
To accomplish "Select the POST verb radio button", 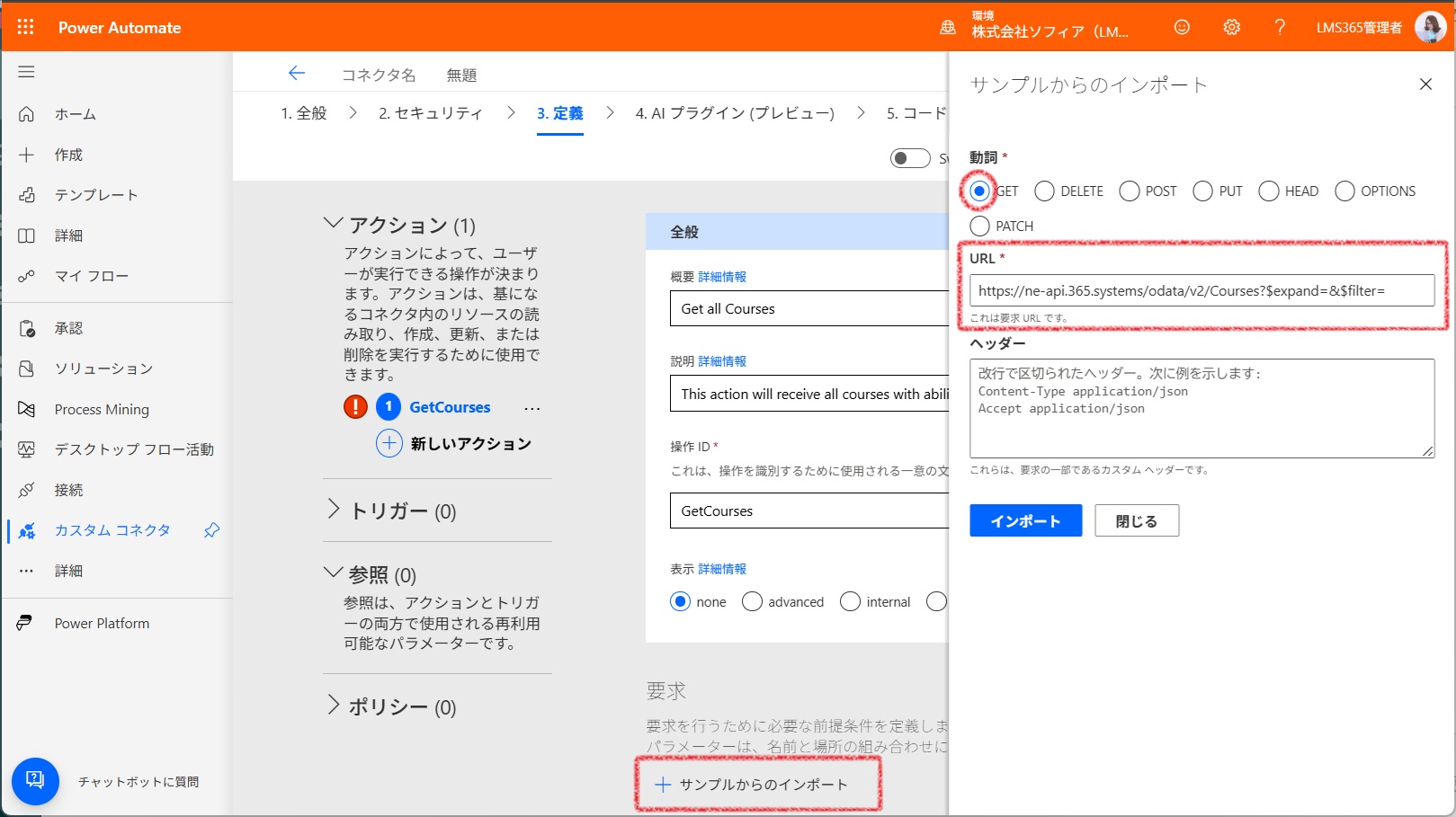I will pyautogui.click(x=1129, y=191).
